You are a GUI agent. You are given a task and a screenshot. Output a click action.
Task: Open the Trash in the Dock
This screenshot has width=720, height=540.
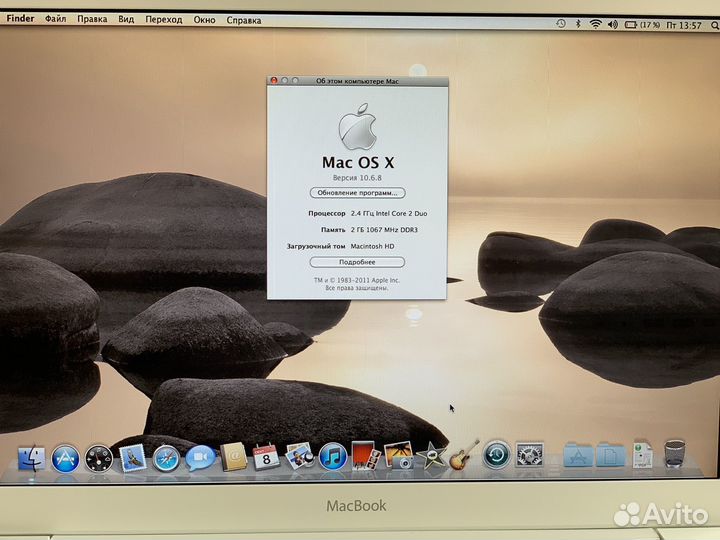coord(675,454)
